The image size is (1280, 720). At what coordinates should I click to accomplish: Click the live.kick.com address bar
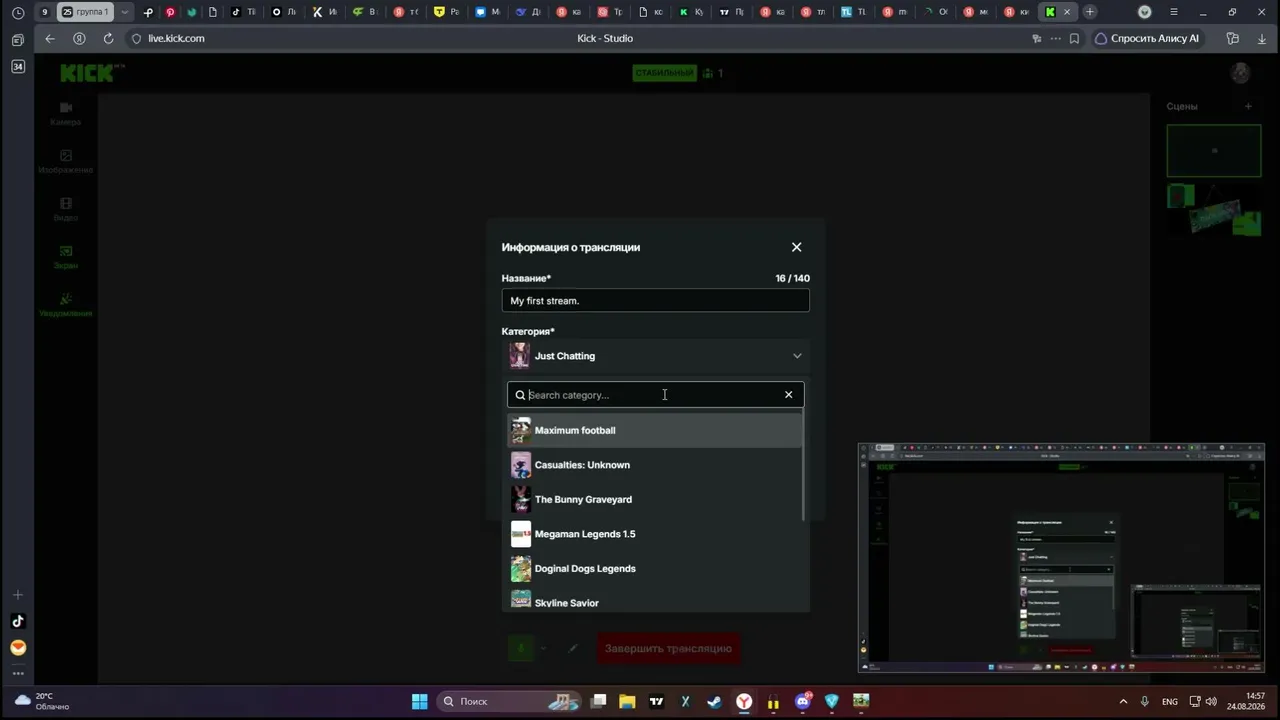176,38
